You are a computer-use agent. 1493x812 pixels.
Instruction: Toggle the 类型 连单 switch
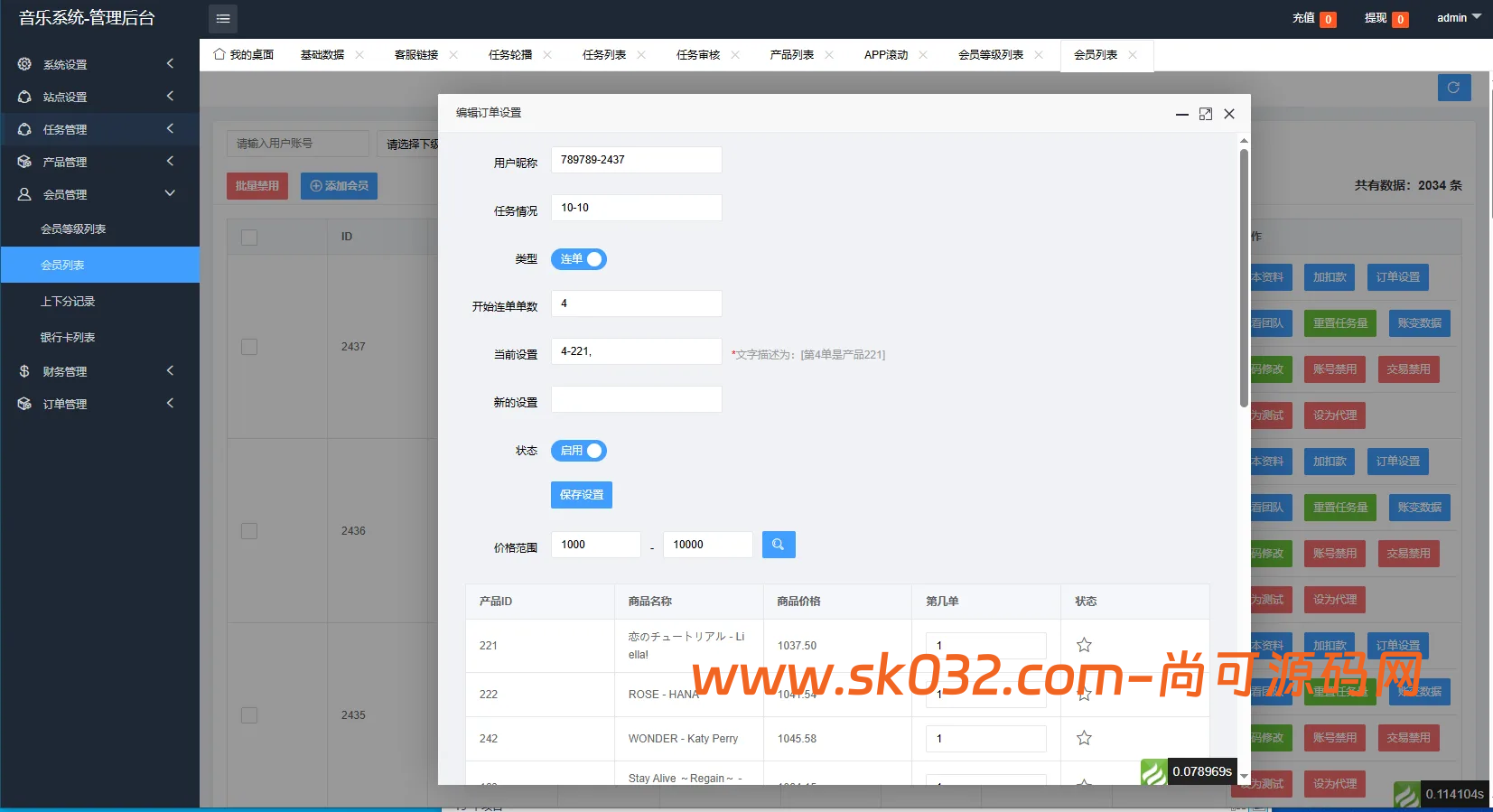click(579, 259)
